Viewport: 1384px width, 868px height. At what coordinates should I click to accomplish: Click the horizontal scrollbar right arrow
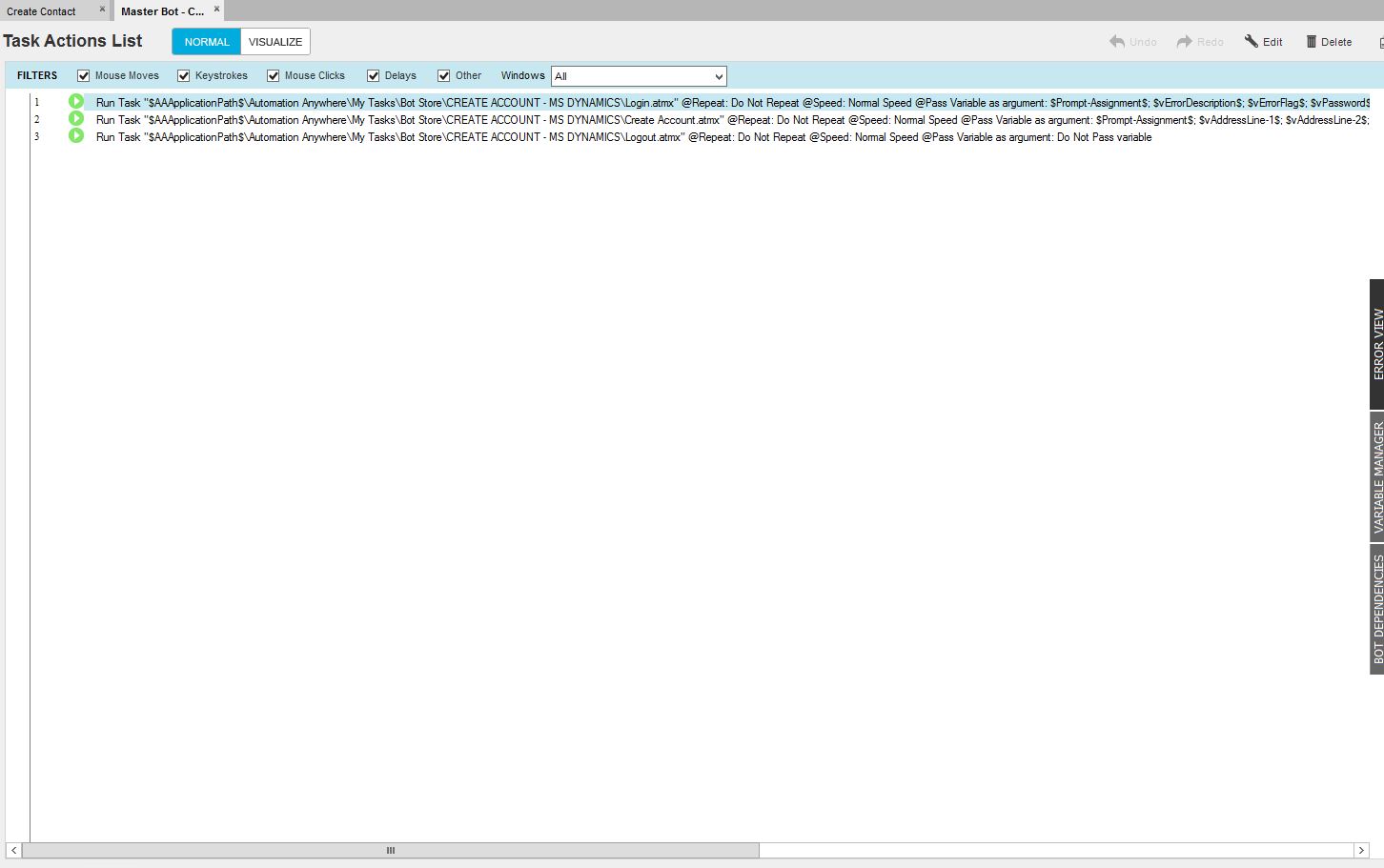(x=1361, y=850)
